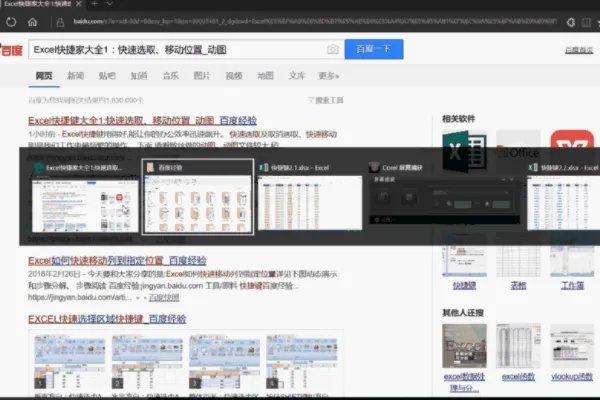This screenshot has width=600, height=400.
Task: Open result Excel如何快速移动列到指定位置
Action: (x=117, y=261)
